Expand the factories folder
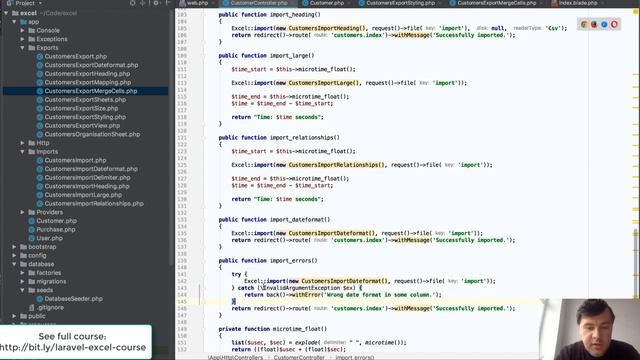This screenshot has width=640, height=360. point(22,273)
